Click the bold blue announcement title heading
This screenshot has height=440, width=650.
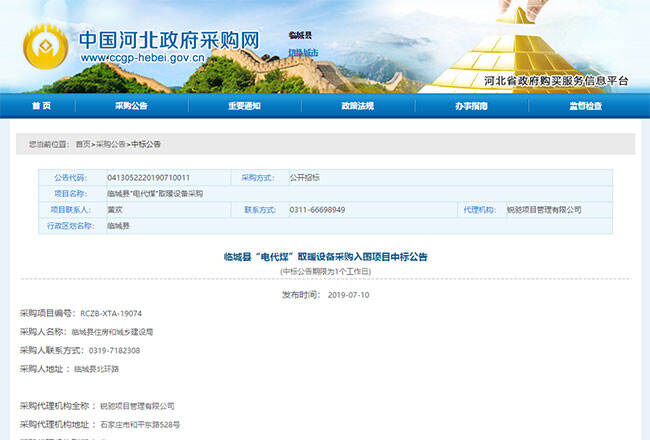pyautogui.click(x=325, y=257)
